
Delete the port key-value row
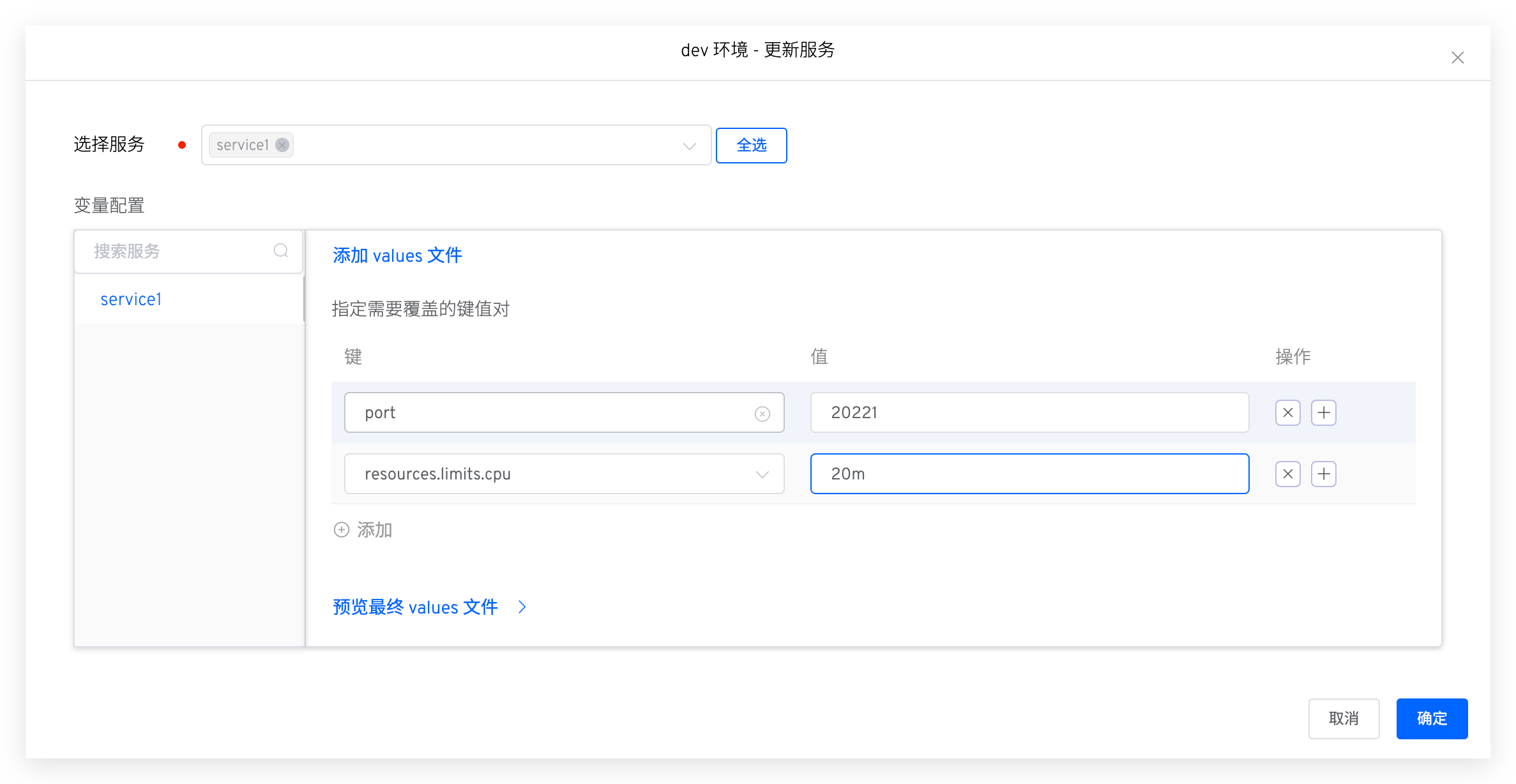click(1287, 412)
